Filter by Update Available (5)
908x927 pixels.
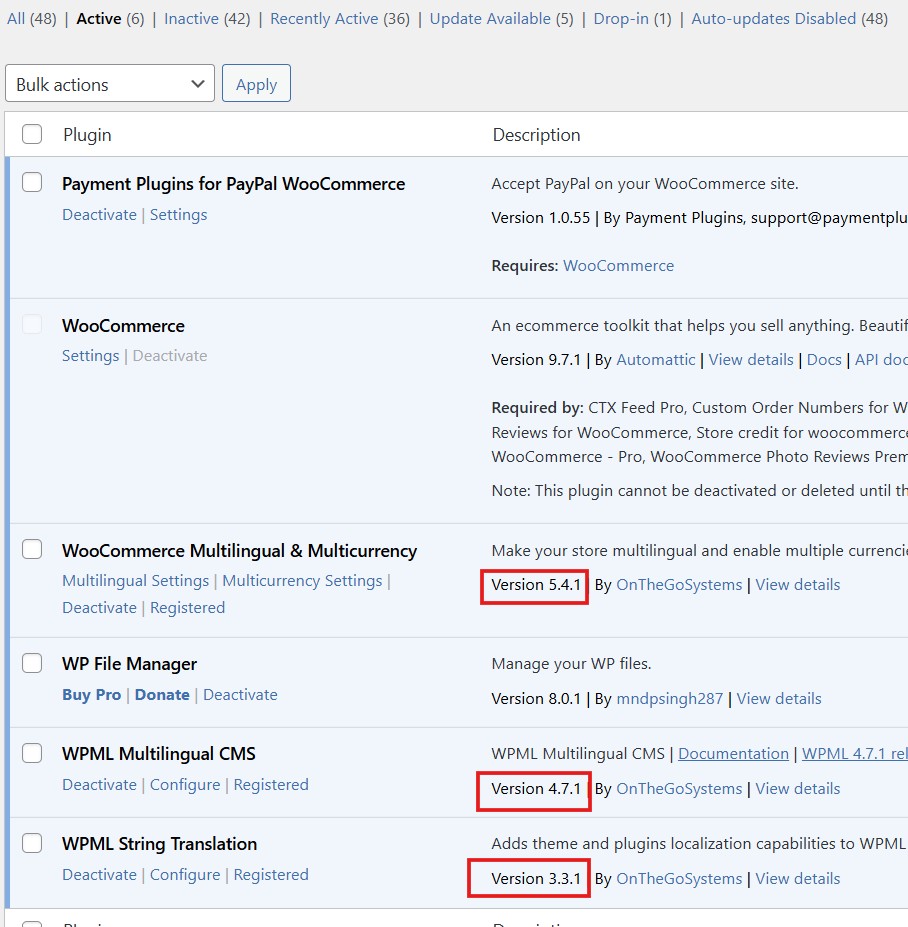click(501, 19)
